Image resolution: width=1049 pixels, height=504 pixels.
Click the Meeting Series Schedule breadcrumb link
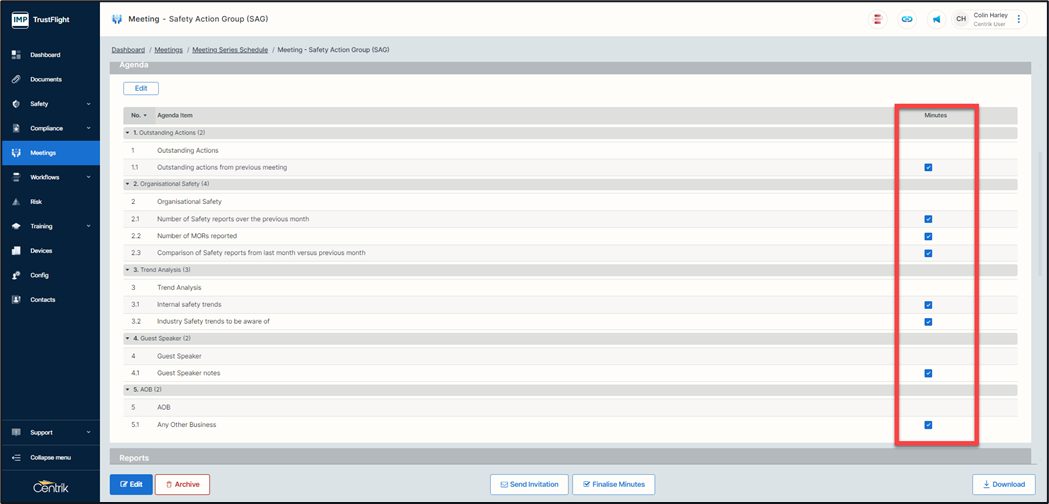(x=230, y=50)
